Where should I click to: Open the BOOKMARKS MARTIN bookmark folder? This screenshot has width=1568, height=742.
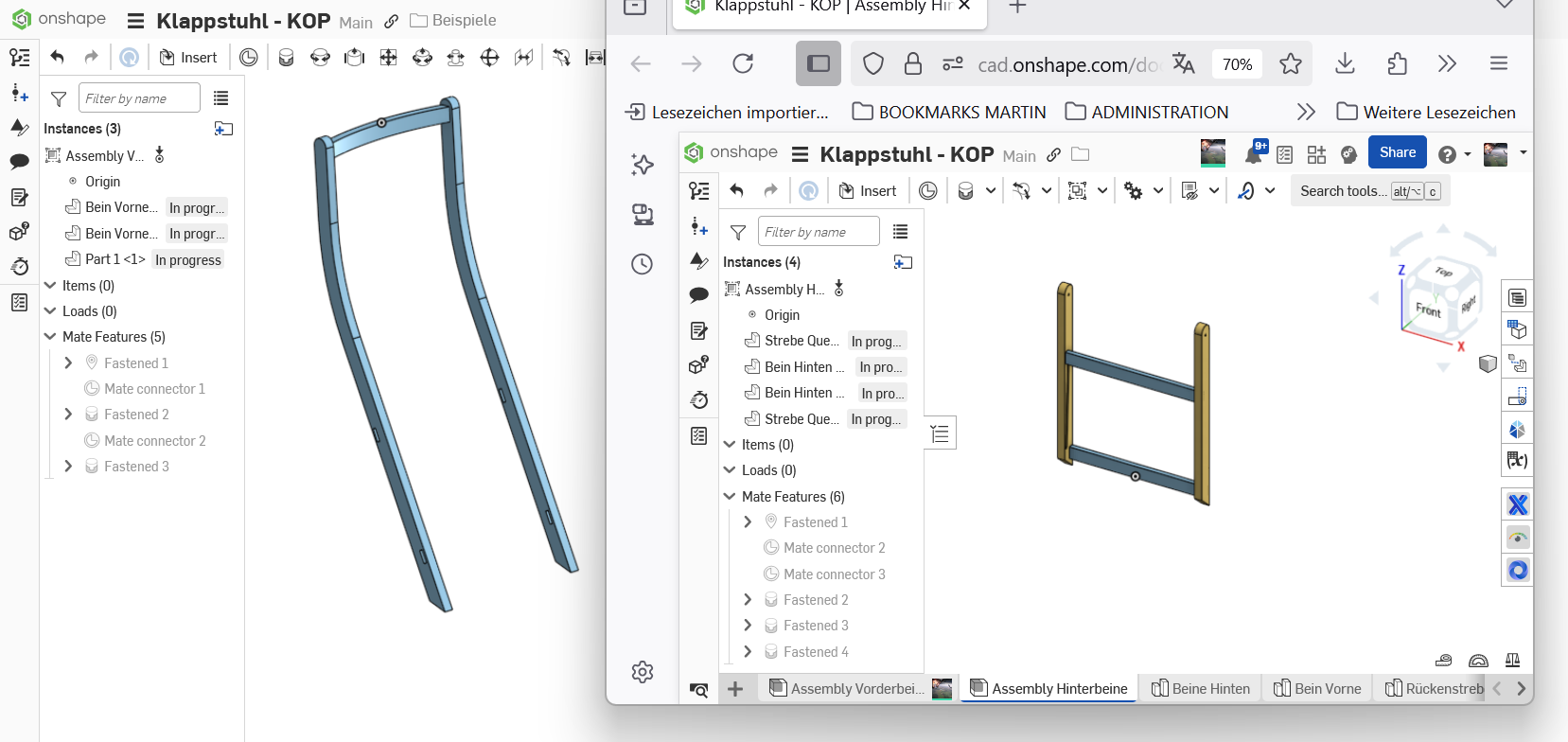pyautogui.click(x=949, y=113)
